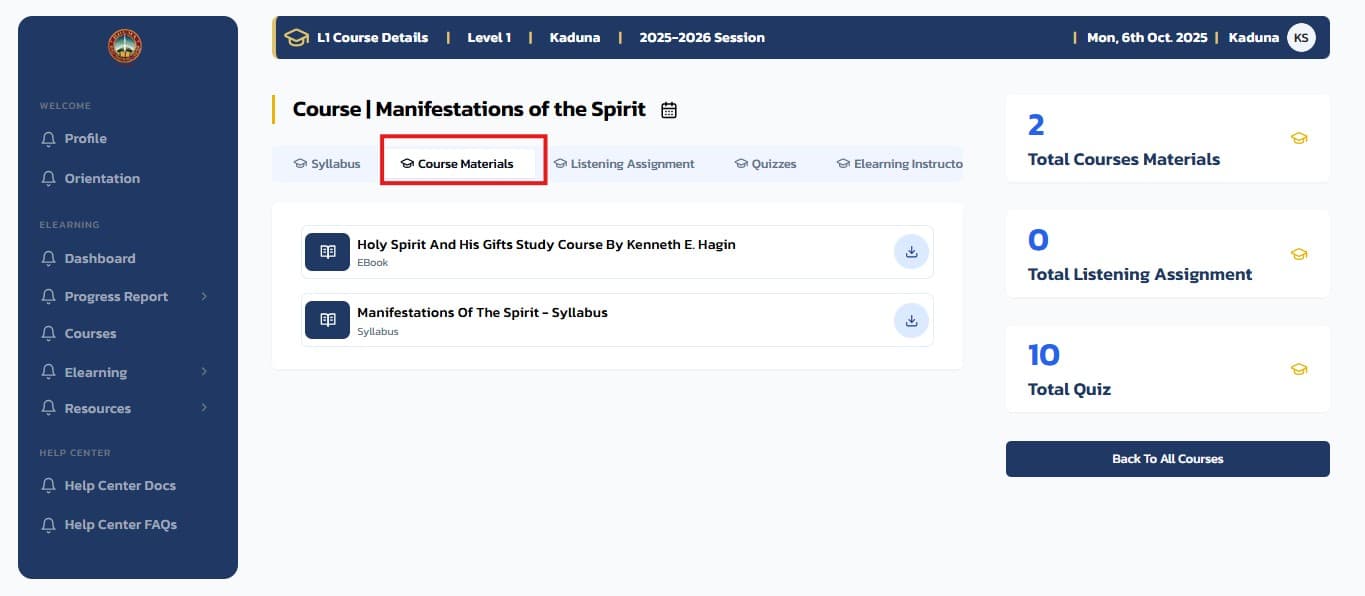Go to Dashboard in the sidebar
The image size is (1365, 596).
coord(99,258)
